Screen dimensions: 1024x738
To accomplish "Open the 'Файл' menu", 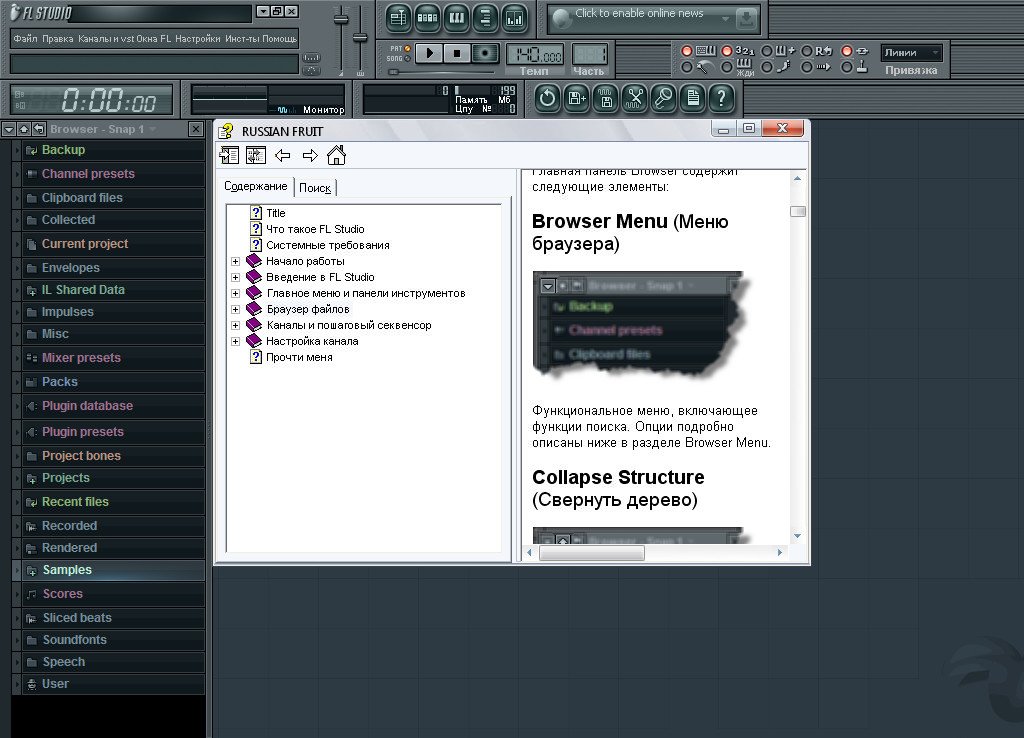I will pos(25,38).
